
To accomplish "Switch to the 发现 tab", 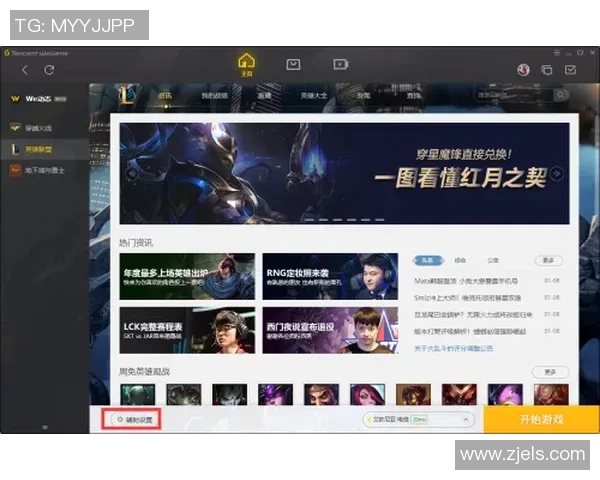I will click(x=364, y=96).
